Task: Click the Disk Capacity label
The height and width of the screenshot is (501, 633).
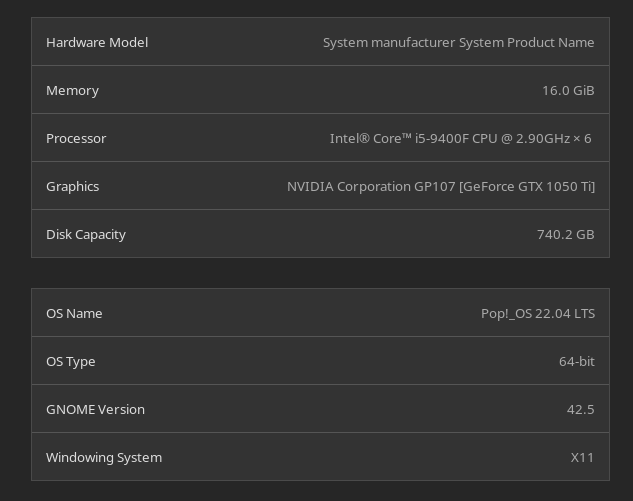Action: tap(86, 234)
